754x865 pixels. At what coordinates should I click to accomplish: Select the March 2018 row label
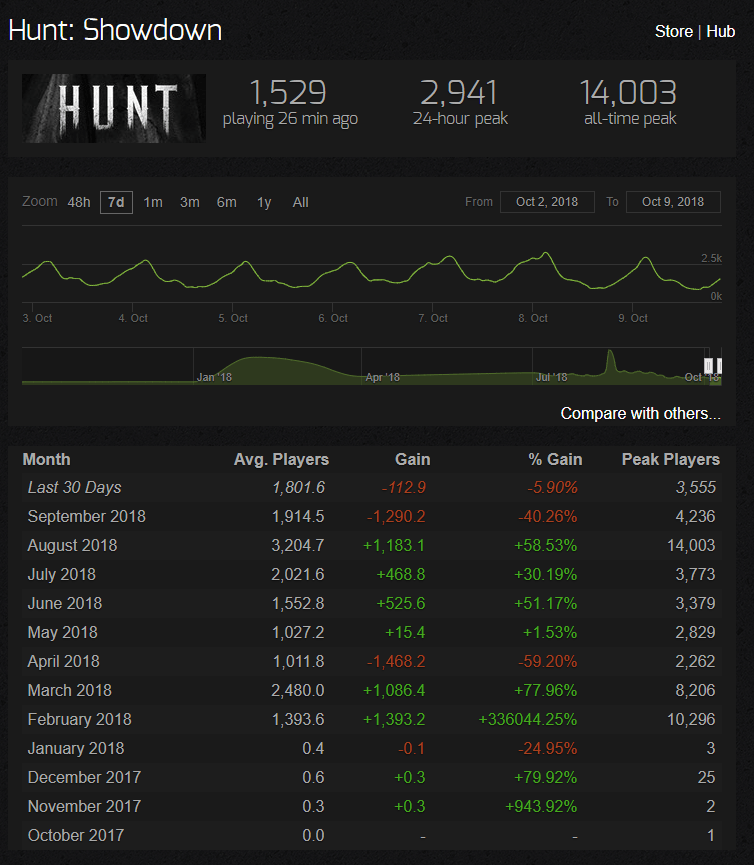(x=69, y=690)
